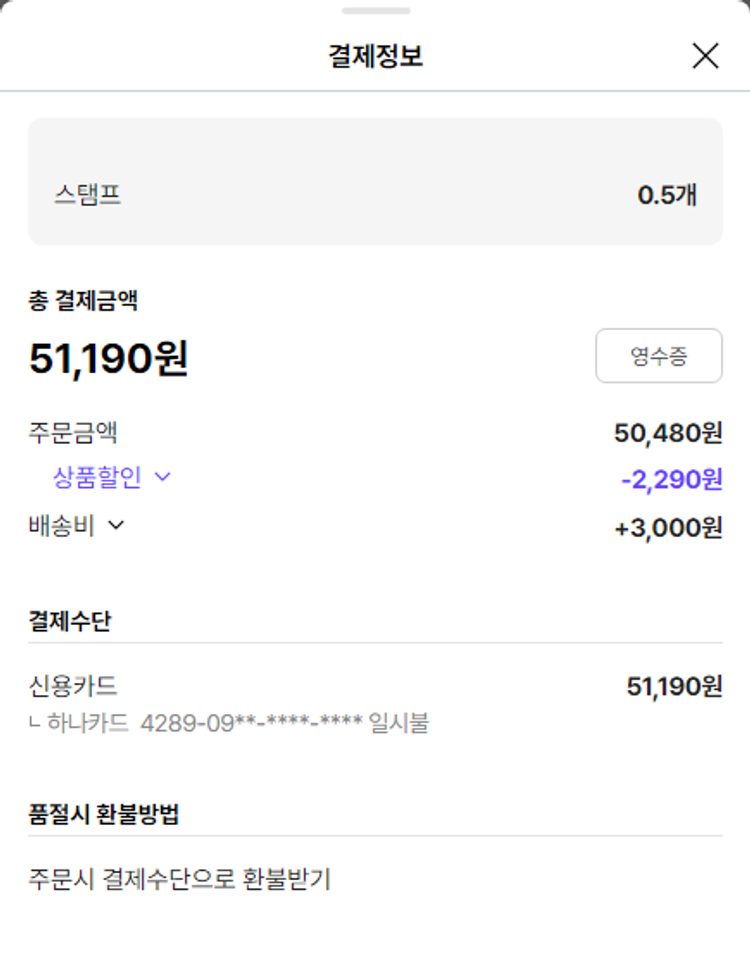Open the 영수증 receipt

(658, 356)
